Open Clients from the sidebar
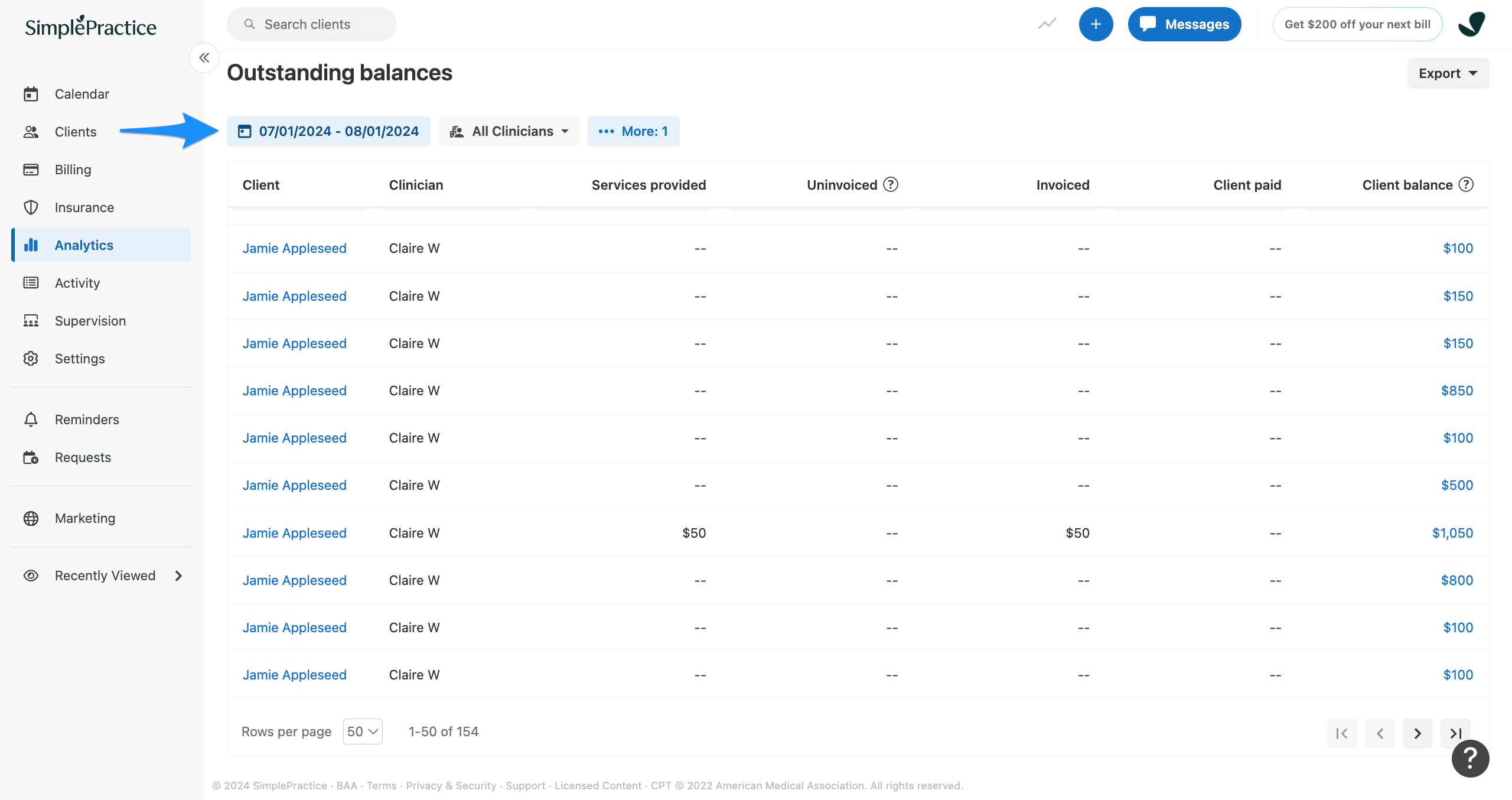 75,132
